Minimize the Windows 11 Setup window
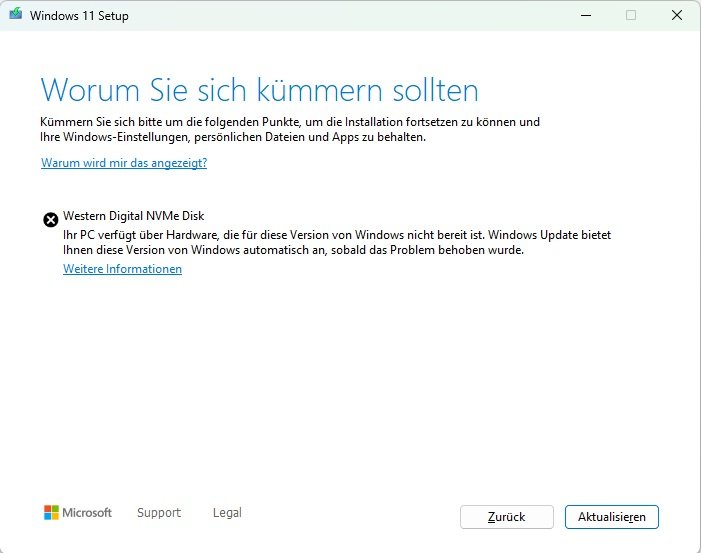Screen dimensions: 701x553 tap(586, 15)
